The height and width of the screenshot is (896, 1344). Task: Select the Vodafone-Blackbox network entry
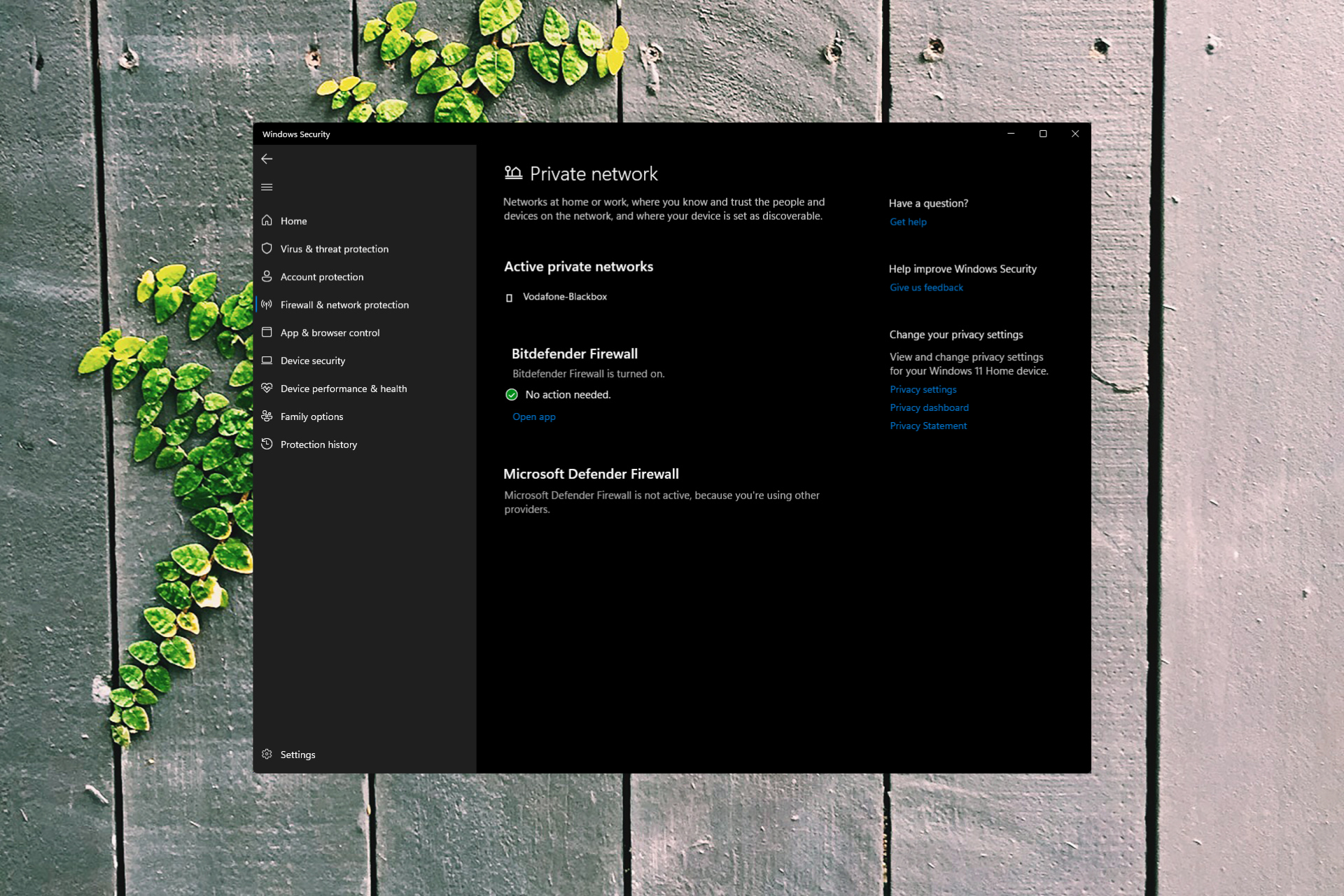tap(564, 297)
